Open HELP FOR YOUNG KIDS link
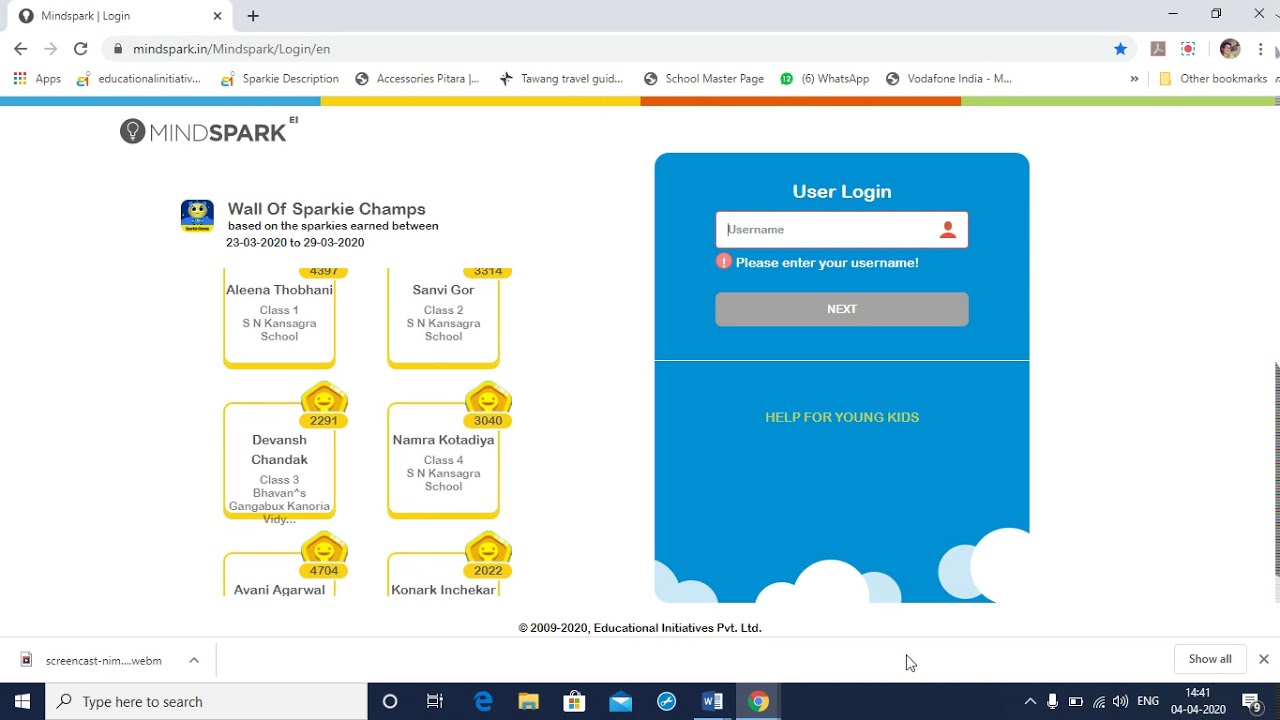Image resolution: width=1280 pixels, height=720 pixels. pos(842,417)
